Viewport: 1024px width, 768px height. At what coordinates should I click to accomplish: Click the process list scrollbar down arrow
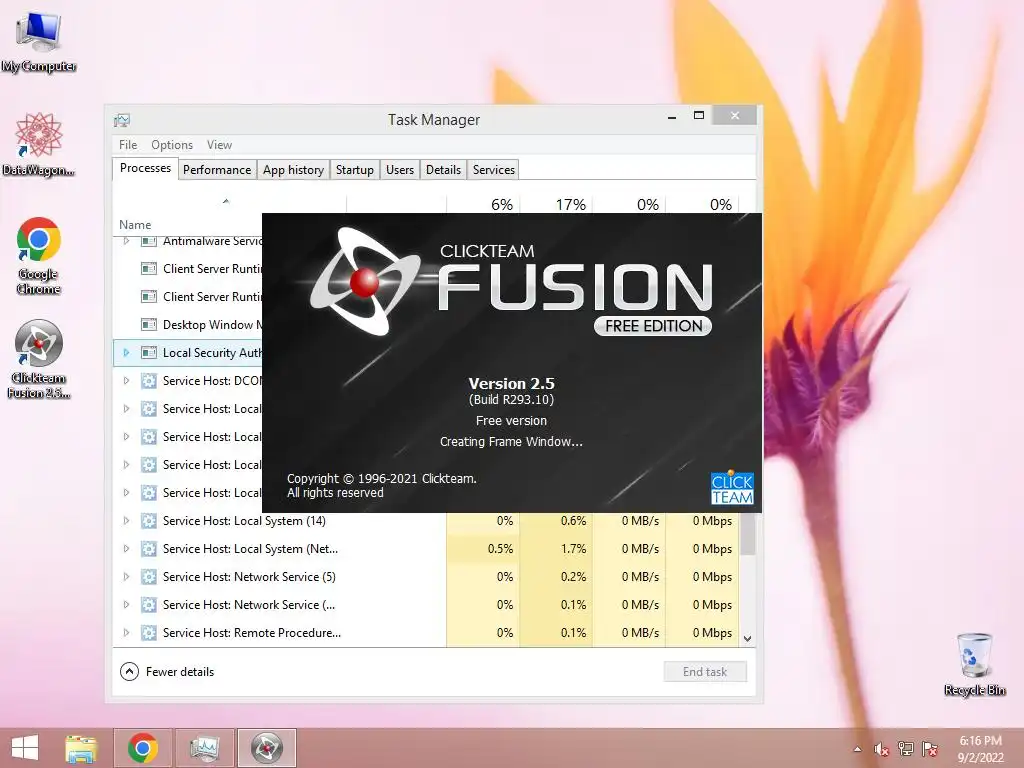coord(748,639)
